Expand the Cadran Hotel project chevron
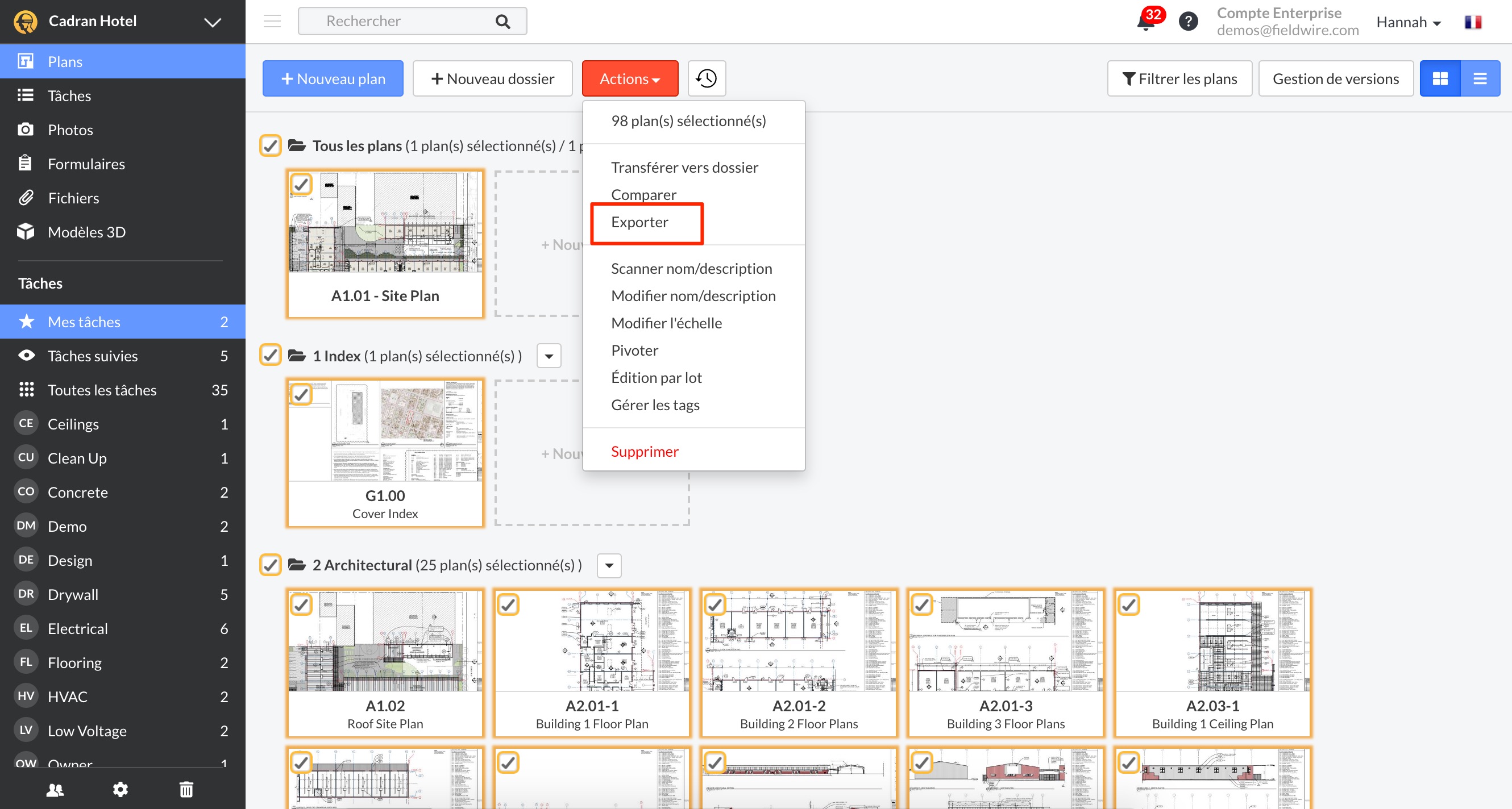This screenshot has width=1512, height=809. pos(213,22)
